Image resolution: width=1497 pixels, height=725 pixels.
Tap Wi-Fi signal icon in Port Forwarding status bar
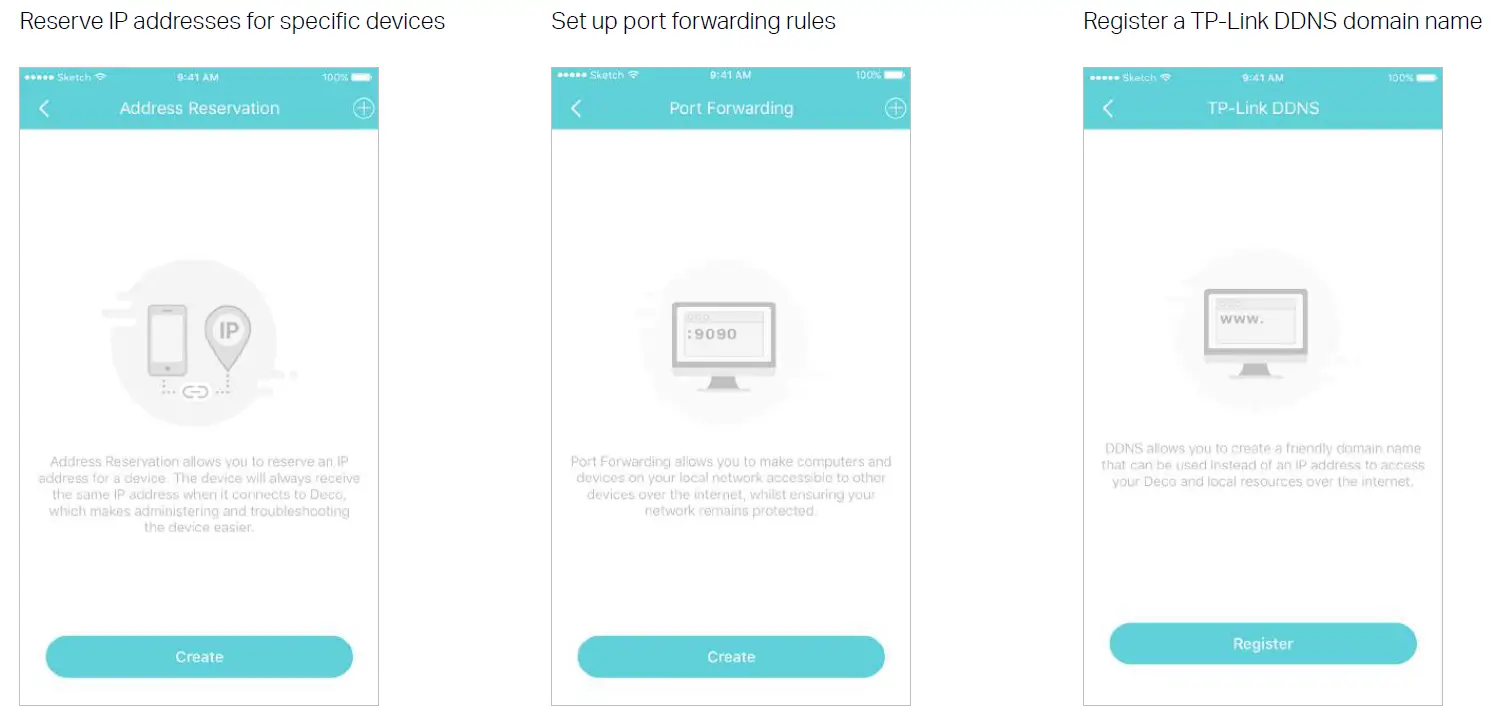(630, 77)
